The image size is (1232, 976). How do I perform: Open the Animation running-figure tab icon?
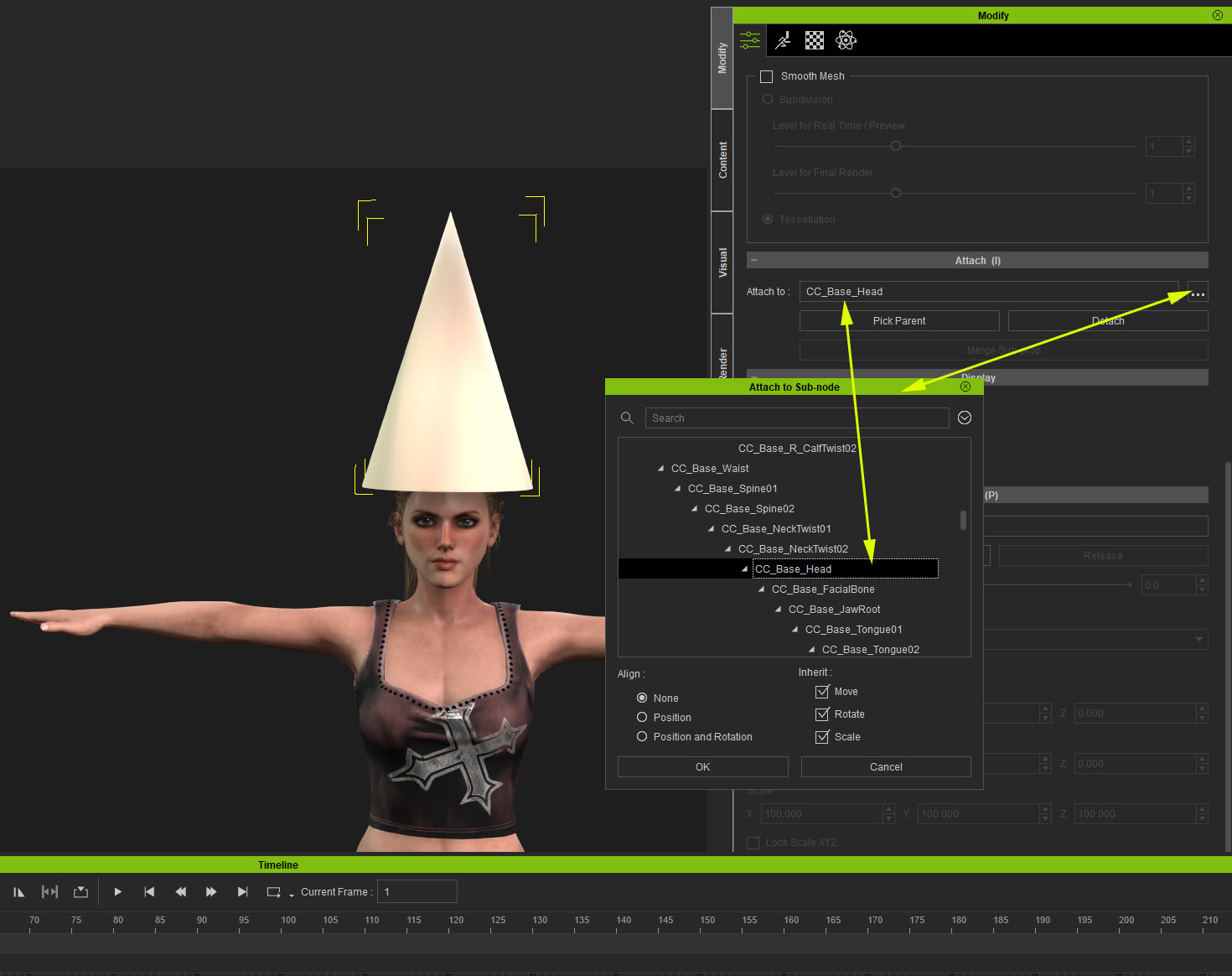pyautogui.click(x=783, y=40)
